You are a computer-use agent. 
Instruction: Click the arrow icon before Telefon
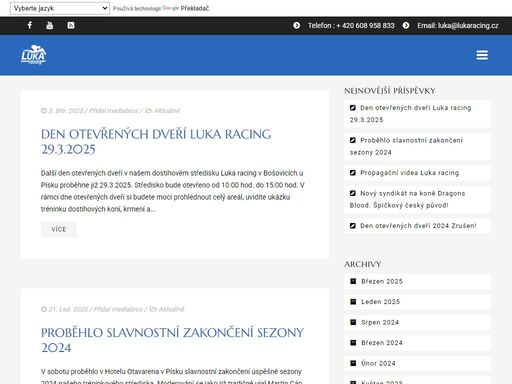coord(296,25)
